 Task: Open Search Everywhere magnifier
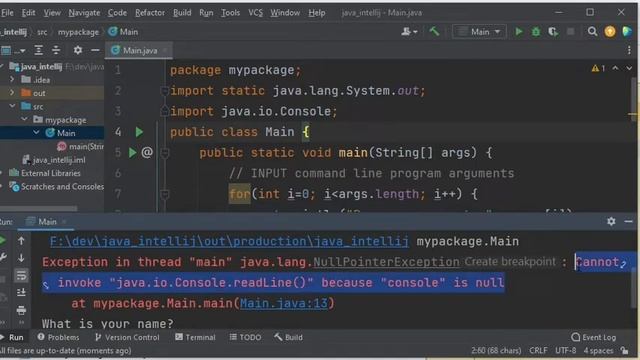click(592, 31)
